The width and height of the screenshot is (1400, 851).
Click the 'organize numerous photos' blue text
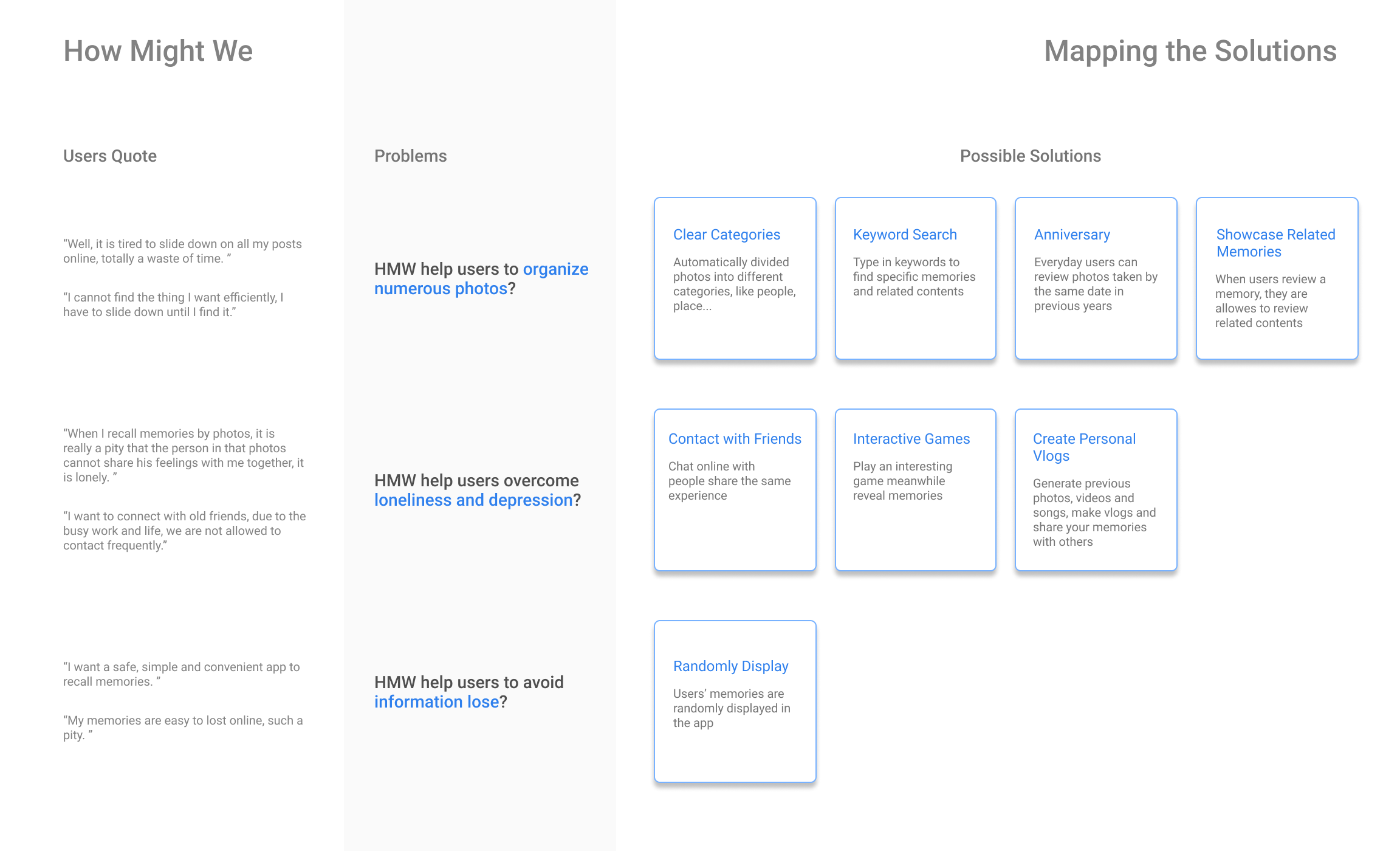[x=441, y=289]
